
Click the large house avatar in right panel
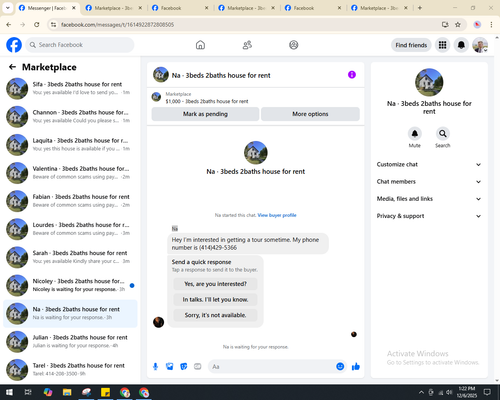[x=429, y=82]
